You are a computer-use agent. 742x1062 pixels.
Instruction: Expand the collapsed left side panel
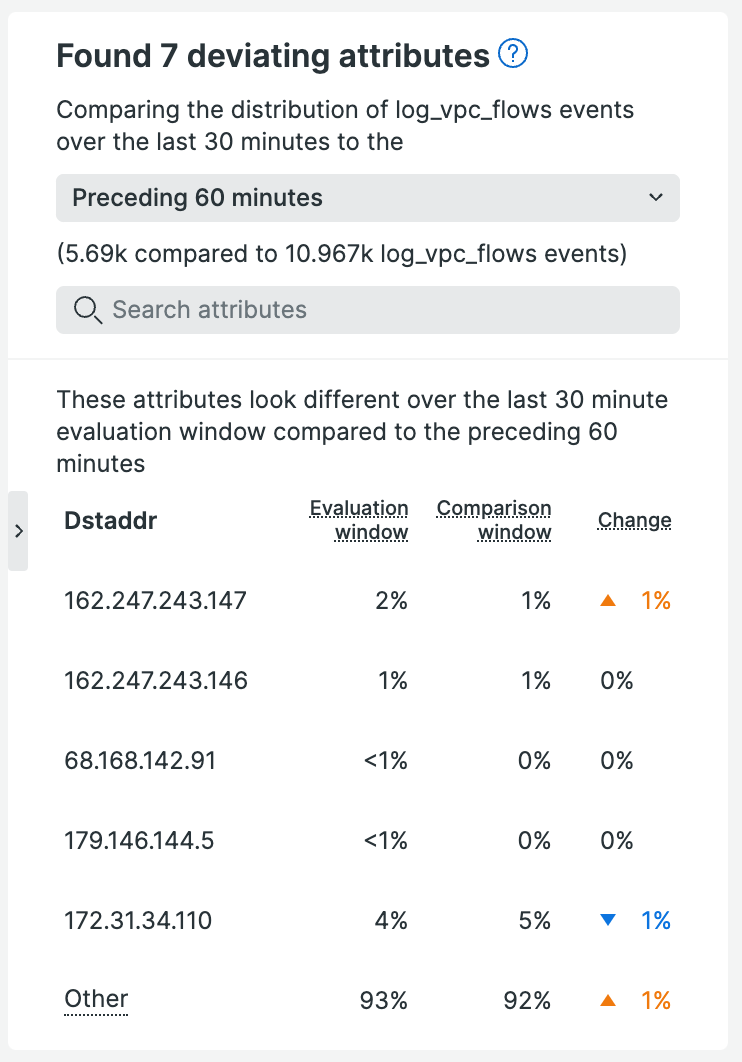coord(17,530)
